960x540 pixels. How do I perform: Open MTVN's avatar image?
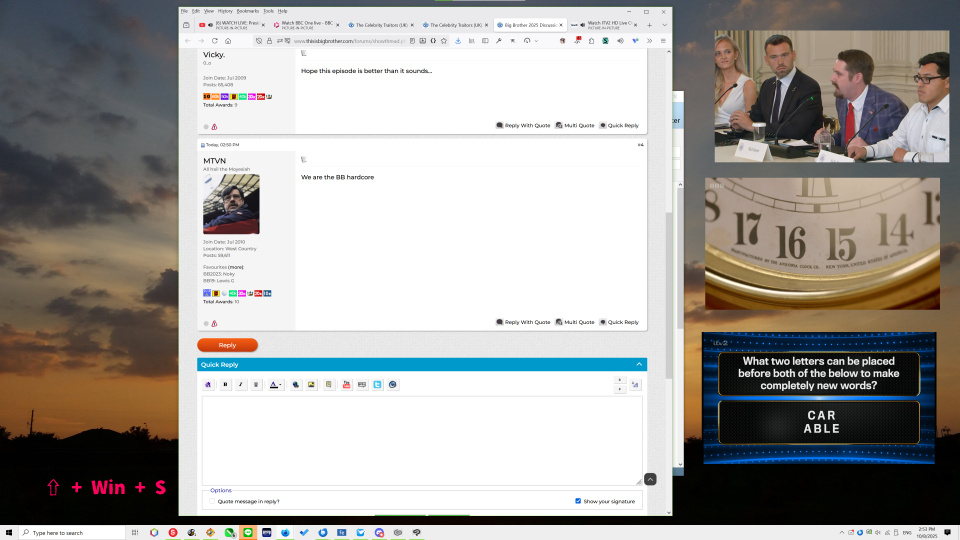(231, 204)
